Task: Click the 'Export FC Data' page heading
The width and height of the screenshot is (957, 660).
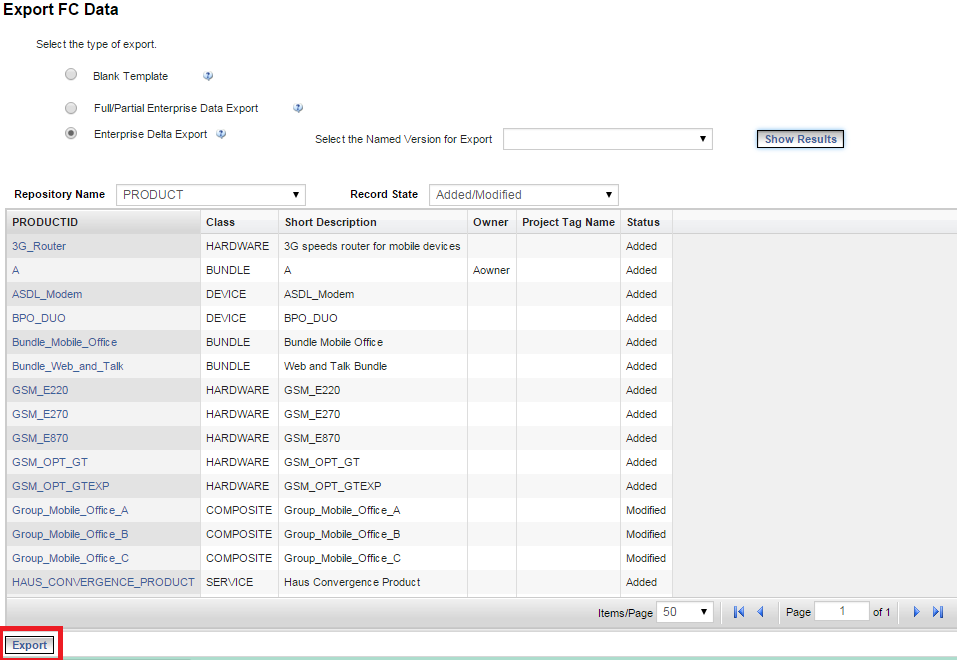Action: point(60,10)
